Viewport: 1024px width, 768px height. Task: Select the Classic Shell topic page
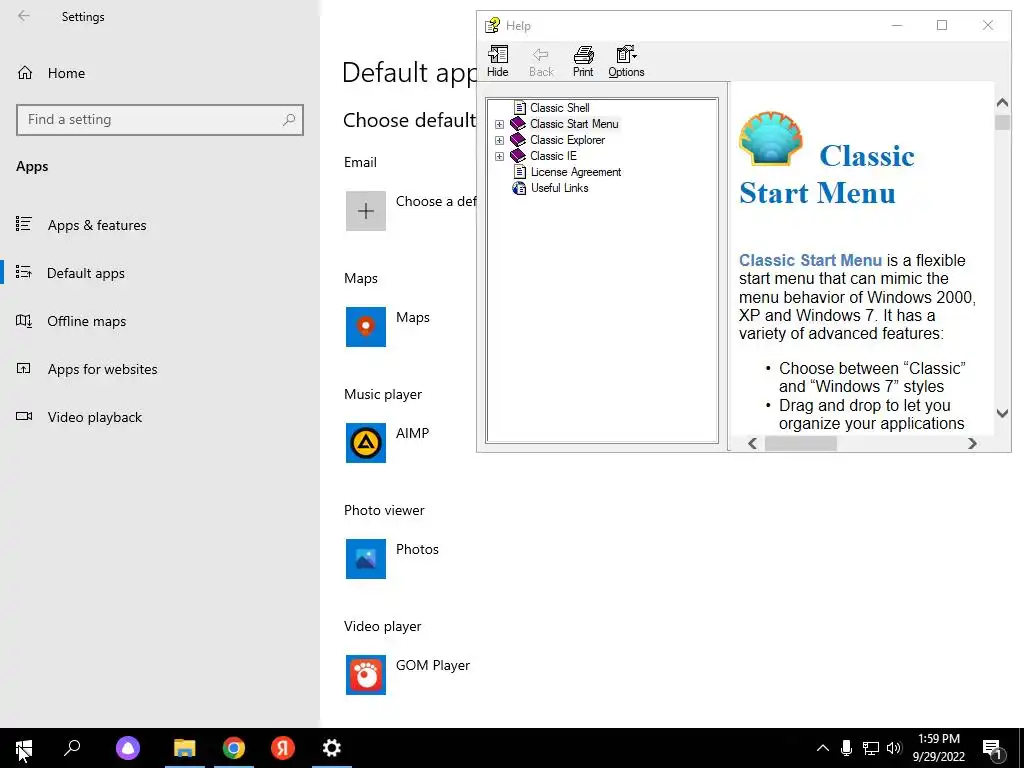point(560,108)
